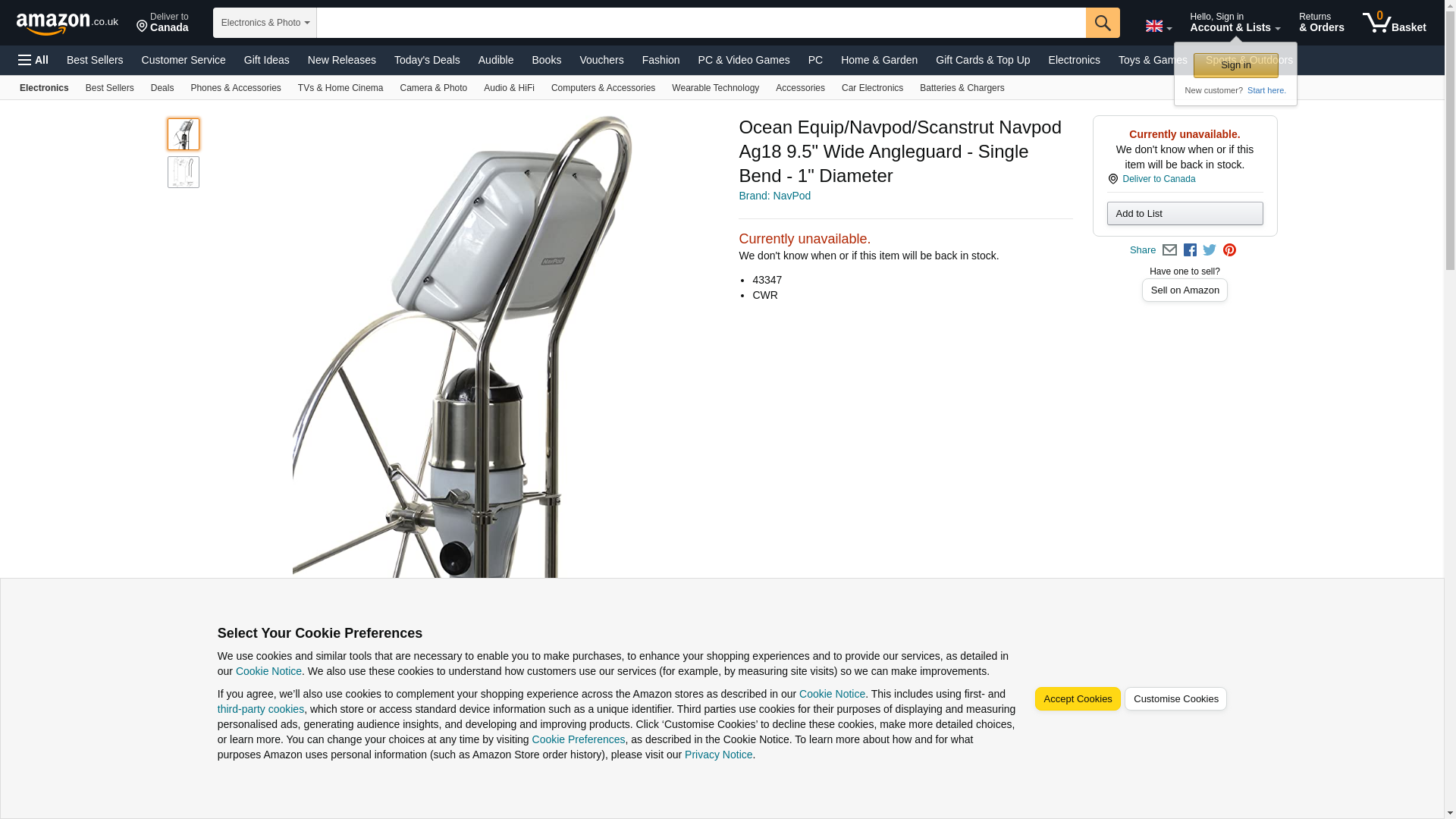Go to Amazon.co.uk home logo
This screenshot has width=1456, height=819.
pos(67,23)
